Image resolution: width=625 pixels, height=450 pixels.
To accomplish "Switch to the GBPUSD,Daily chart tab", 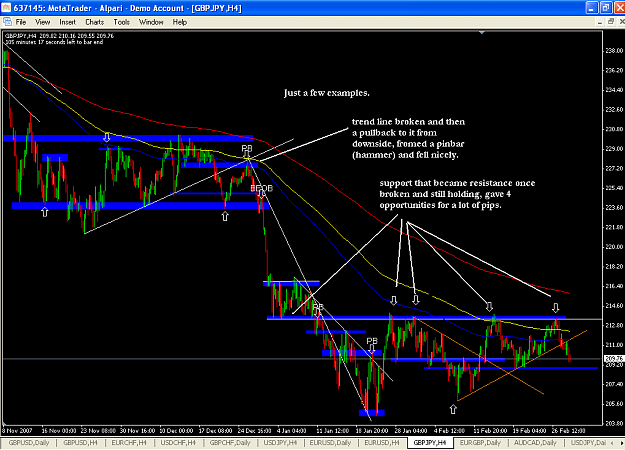I will pos(29,442).
